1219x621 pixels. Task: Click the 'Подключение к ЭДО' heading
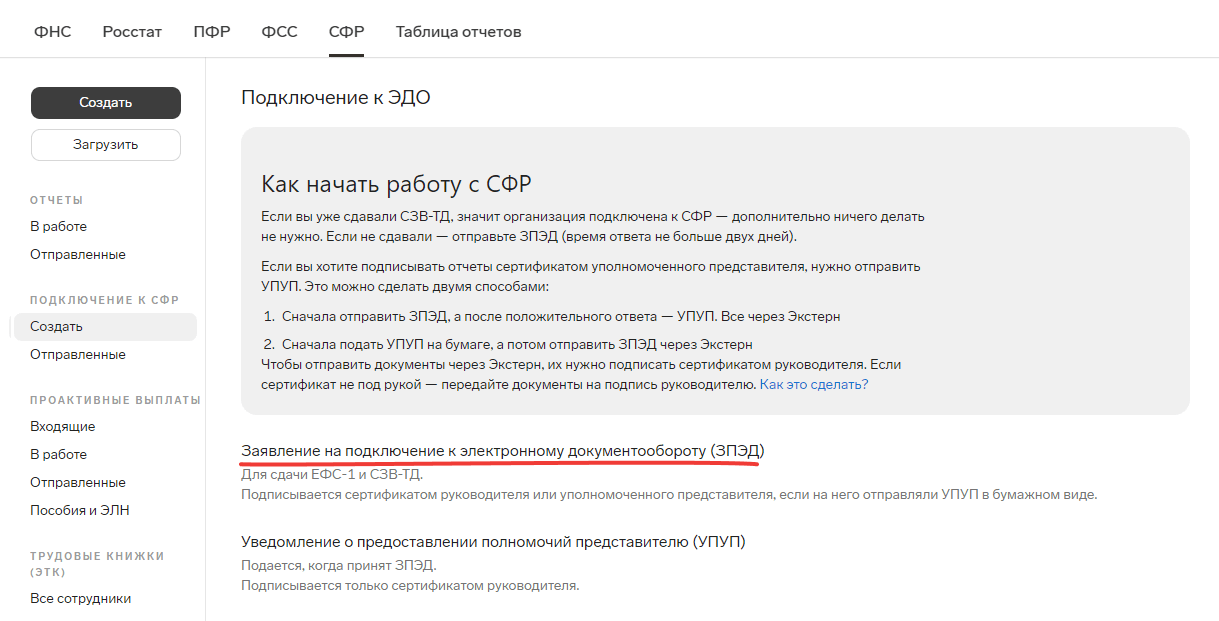tap(335, 98)
